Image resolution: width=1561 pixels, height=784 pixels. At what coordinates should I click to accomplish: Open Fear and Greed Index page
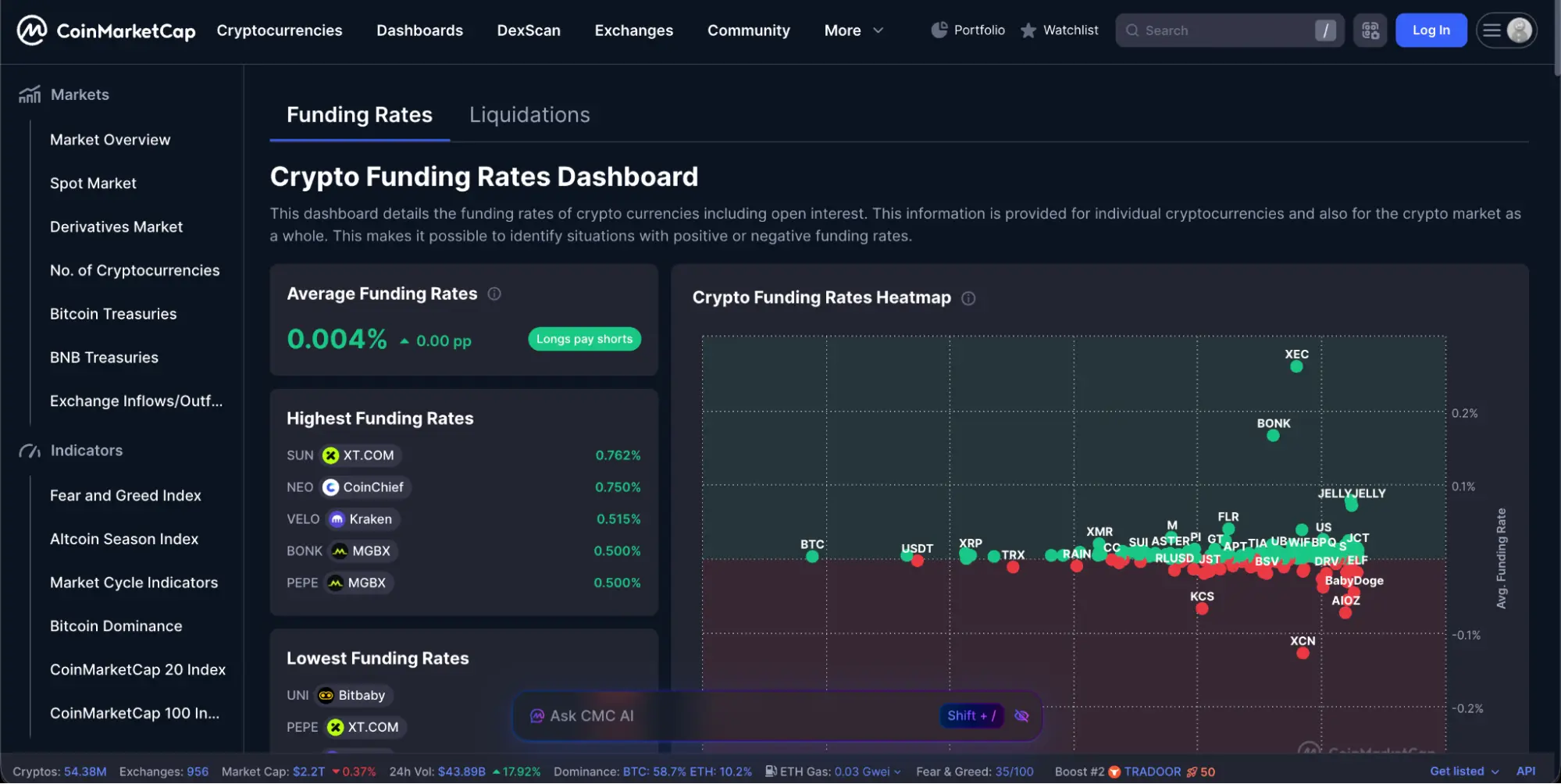tap(126, 496)
